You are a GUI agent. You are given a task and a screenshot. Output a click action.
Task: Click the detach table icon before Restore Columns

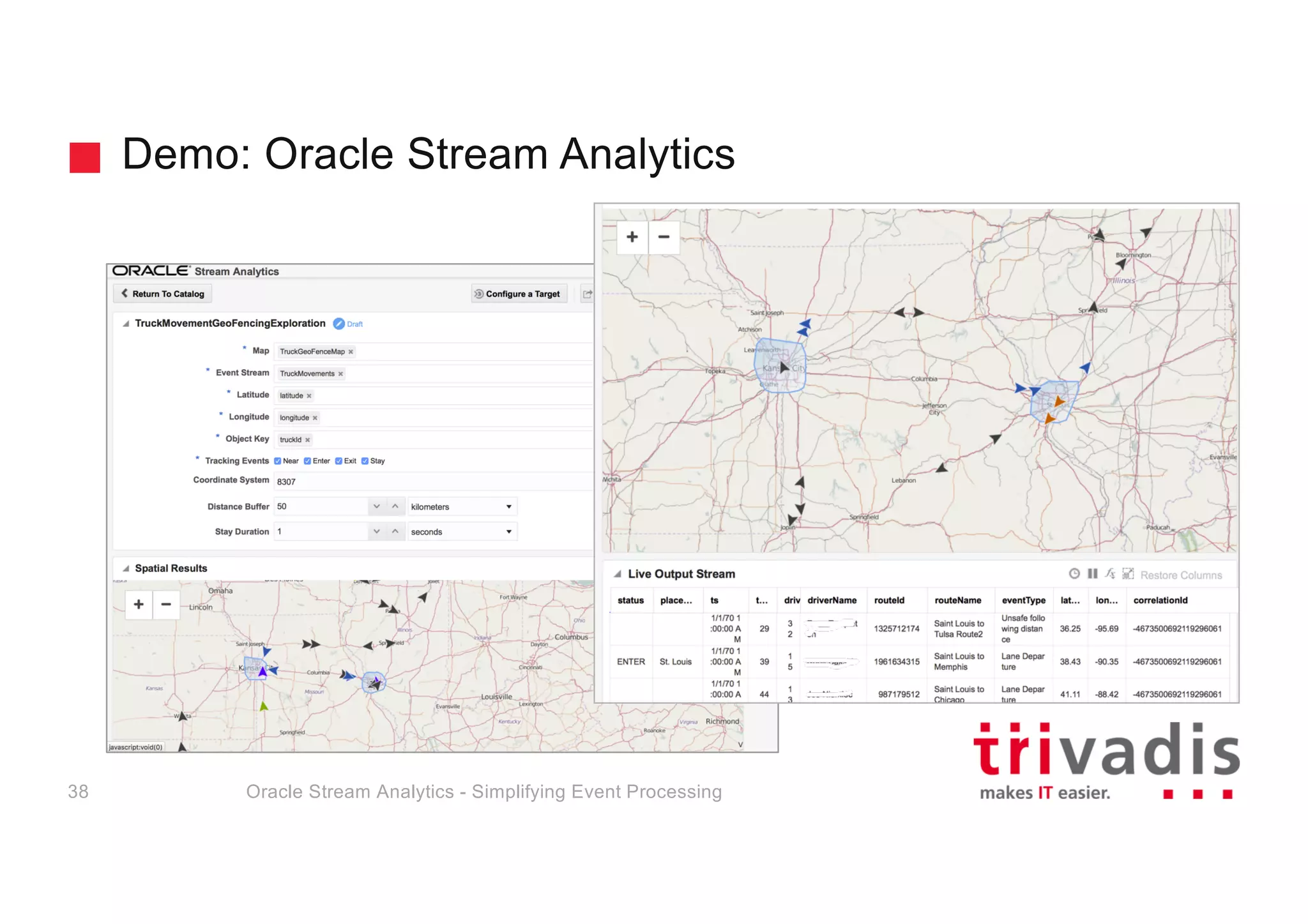click(x=1129, y=574)
